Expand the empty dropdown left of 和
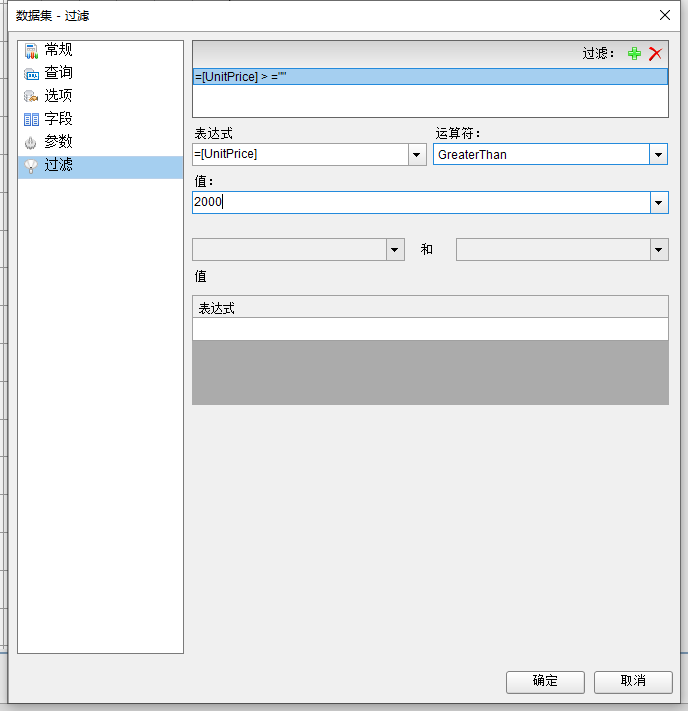This screenshot has height=711, width=688. (x=395, y=250)
